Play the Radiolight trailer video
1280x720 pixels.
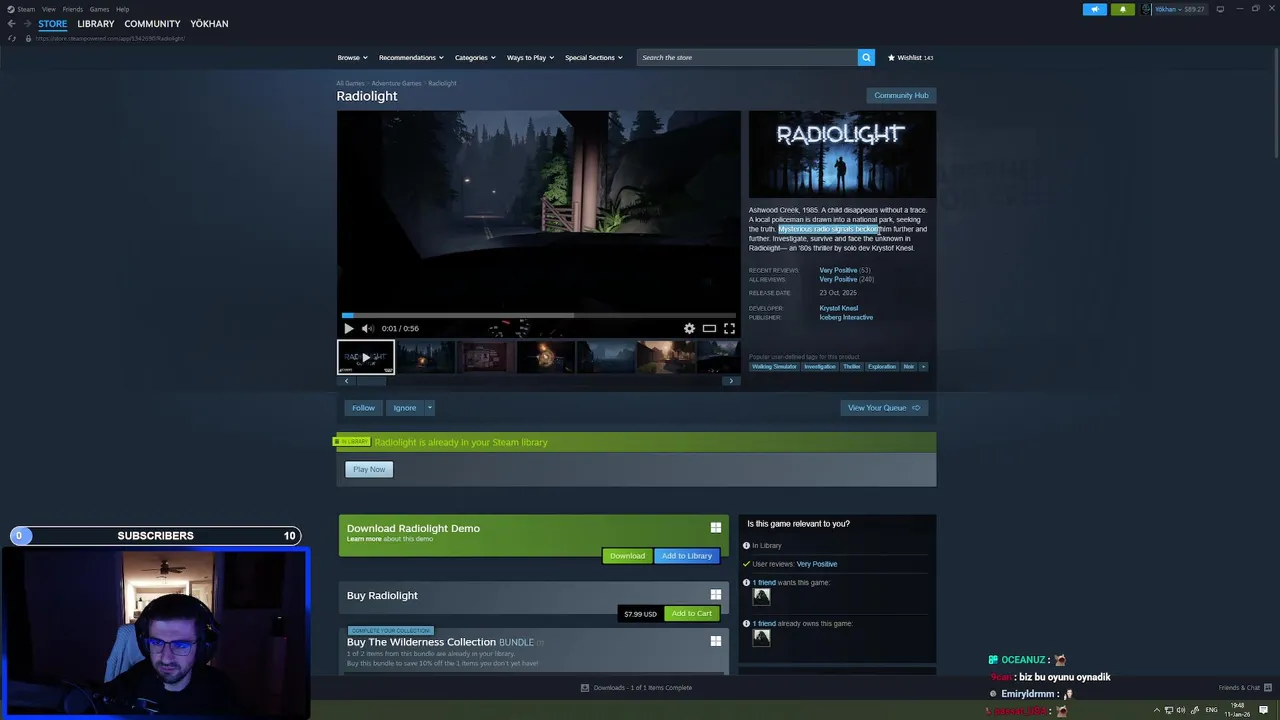click(348, 328)
